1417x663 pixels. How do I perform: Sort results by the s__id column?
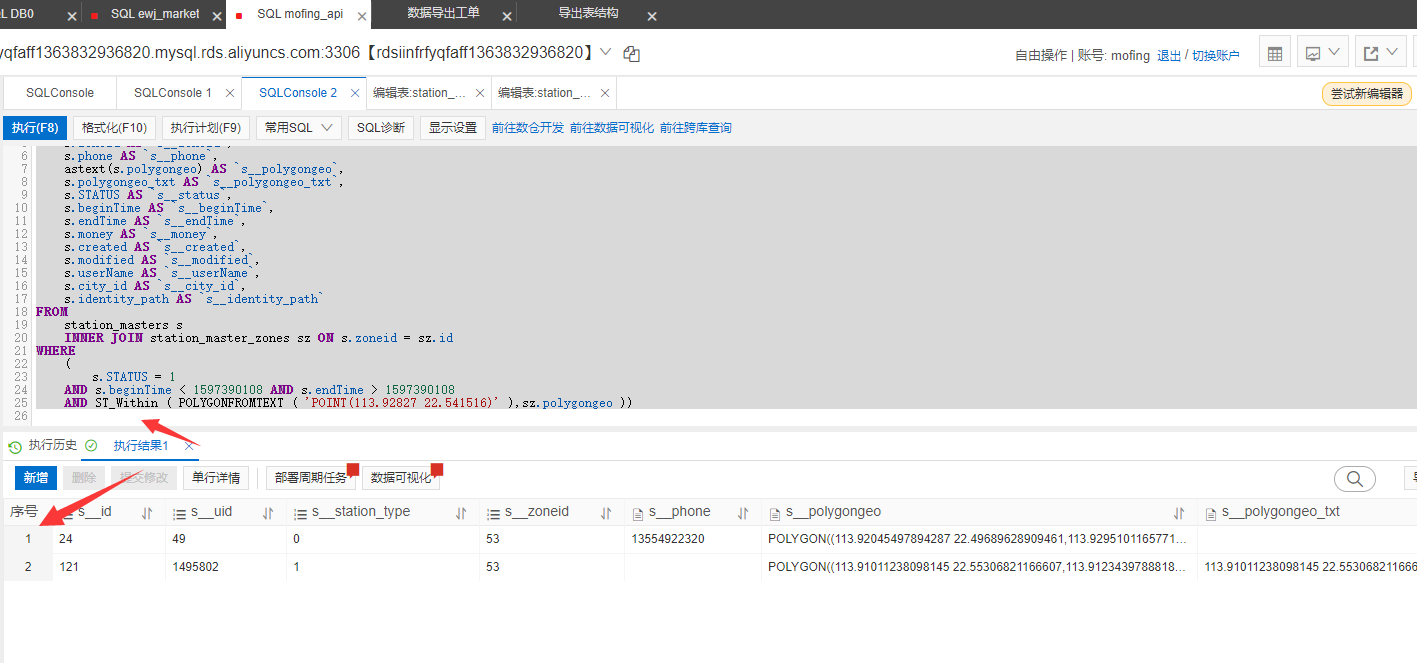(146, 511)
